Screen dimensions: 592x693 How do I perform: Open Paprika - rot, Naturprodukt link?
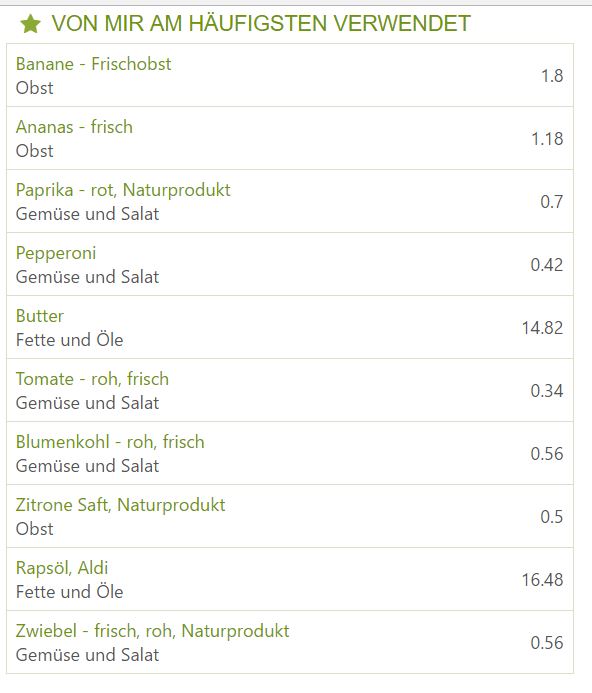123,190
